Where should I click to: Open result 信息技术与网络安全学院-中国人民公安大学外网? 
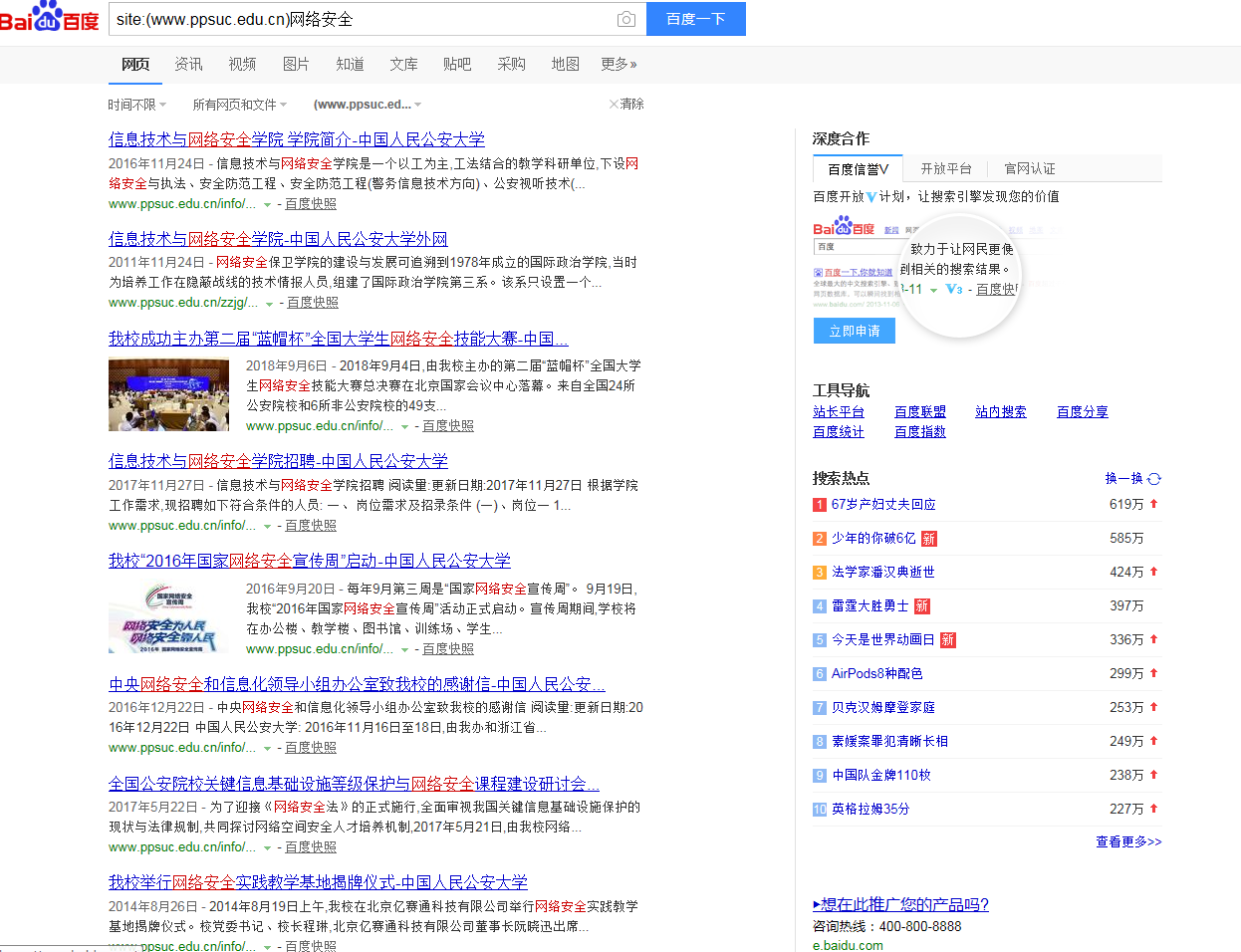278,239
